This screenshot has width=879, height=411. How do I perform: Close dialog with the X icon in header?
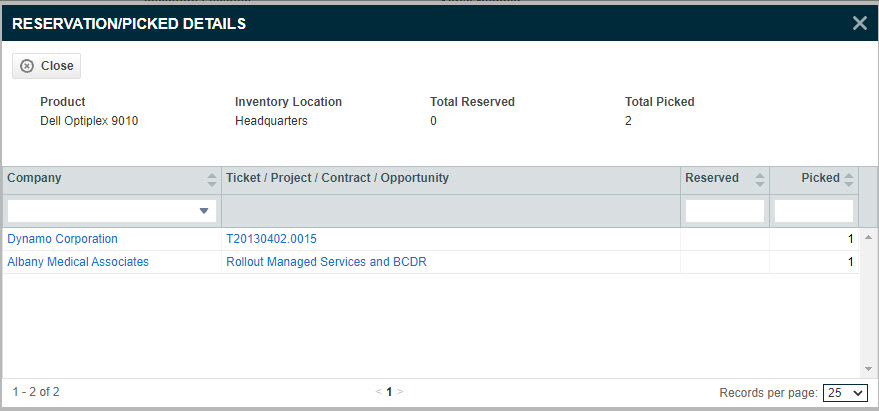point(859,23)
